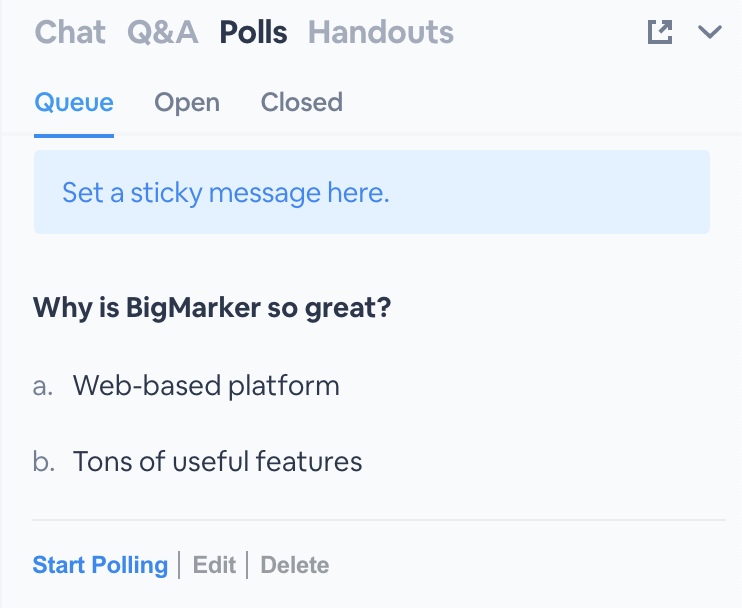Click the divider line above Start Polling
Viewport: 742px width, 608px height.
coord(378,520)
